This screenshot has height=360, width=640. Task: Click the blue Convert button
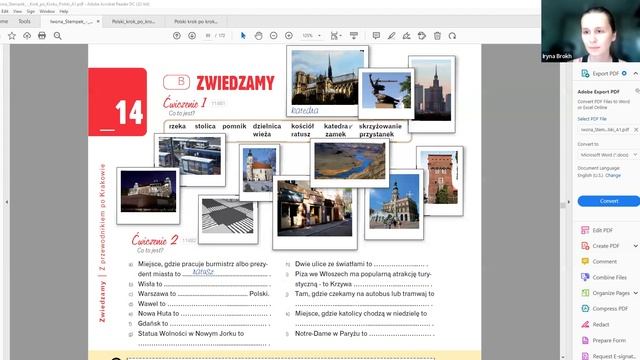609,201
